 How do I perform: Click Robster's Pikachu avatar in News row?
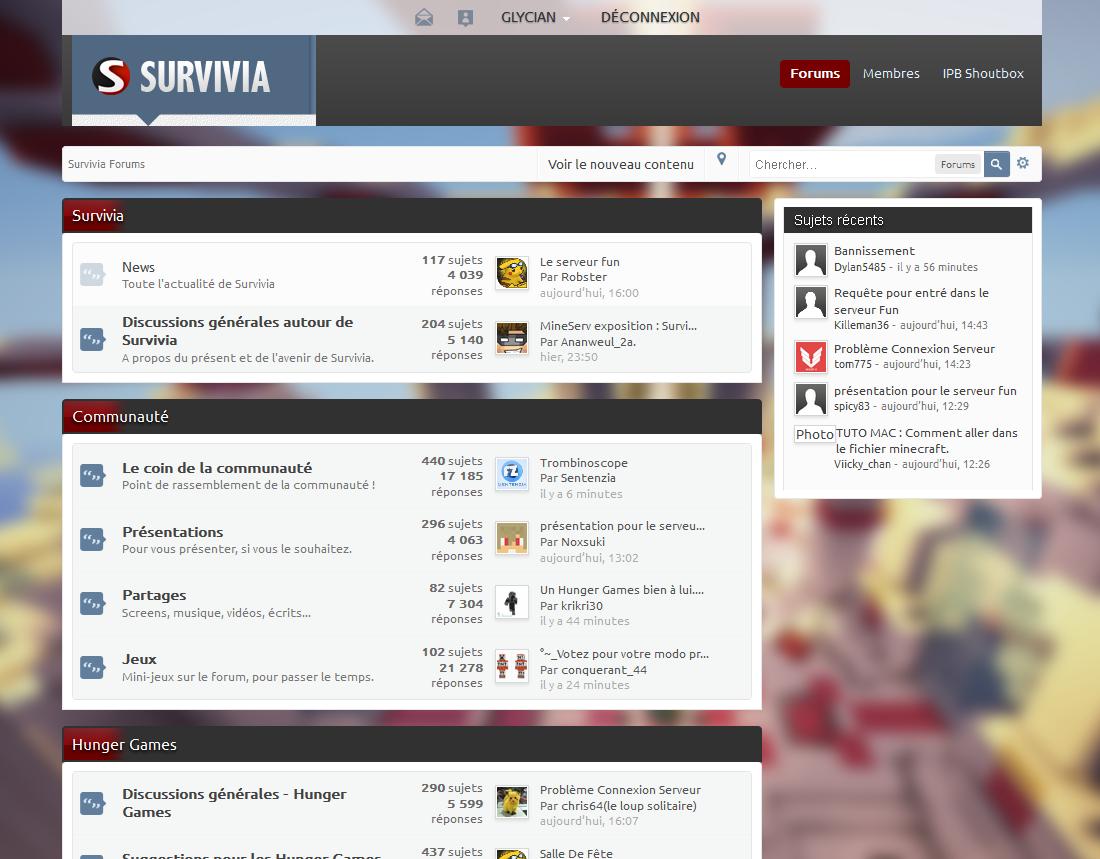point(512,273)
